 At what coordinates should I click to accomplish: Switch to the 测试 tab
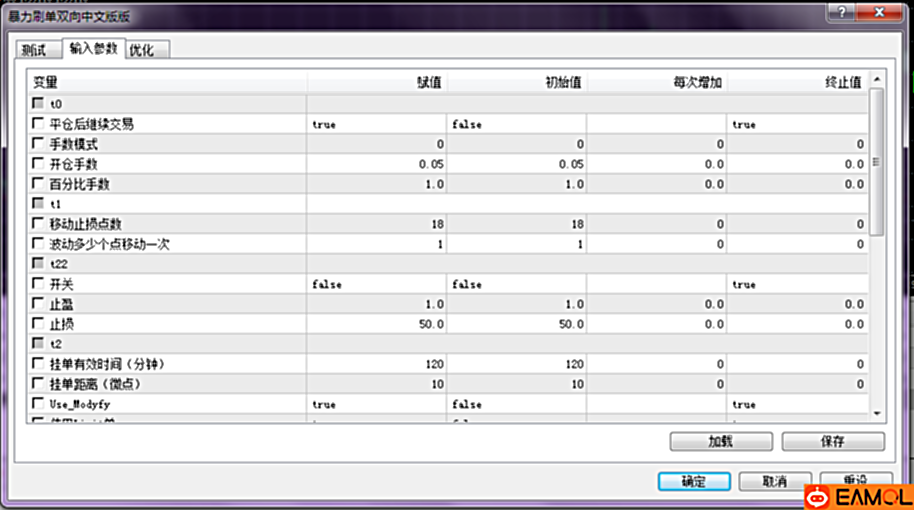pyautogui.click(x=35, y=50)
